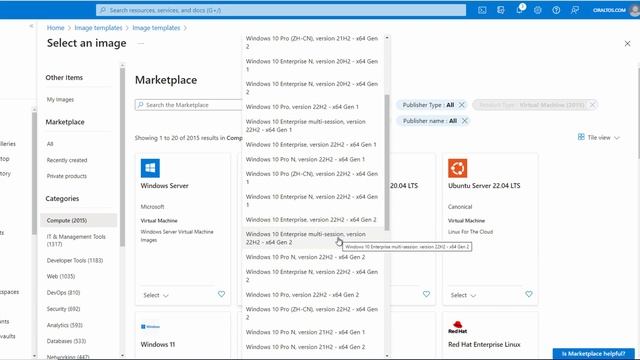Open the Red Hat Enterprise Linux tile title
This screenshot has width=640, height=360.
tap(484, 344)
